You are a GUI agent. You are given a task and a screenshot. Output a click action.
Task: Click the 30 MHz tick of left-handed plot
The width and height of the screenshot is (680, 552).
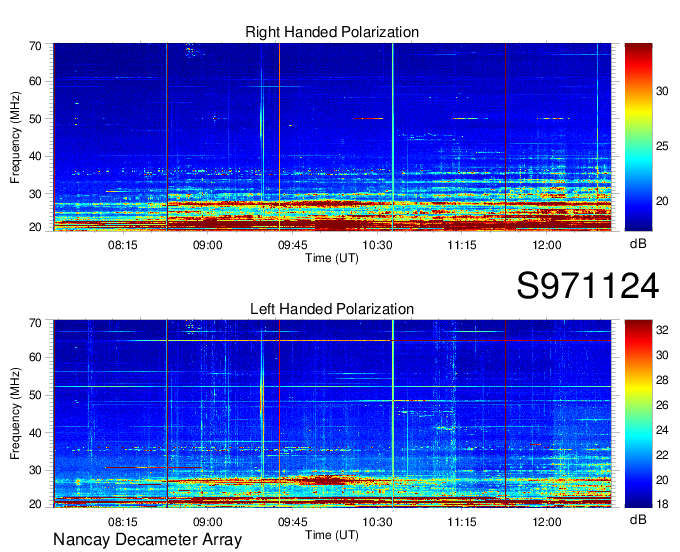pos(35,470)
